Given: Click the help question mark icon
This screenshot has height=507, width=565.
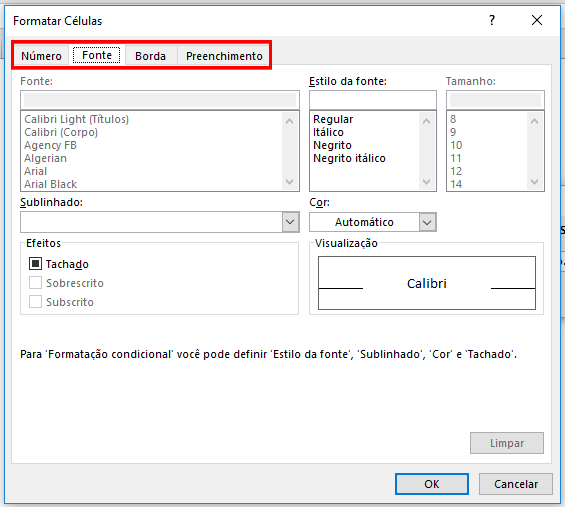Looking at the screenshot, I should (x=492, y=20).
